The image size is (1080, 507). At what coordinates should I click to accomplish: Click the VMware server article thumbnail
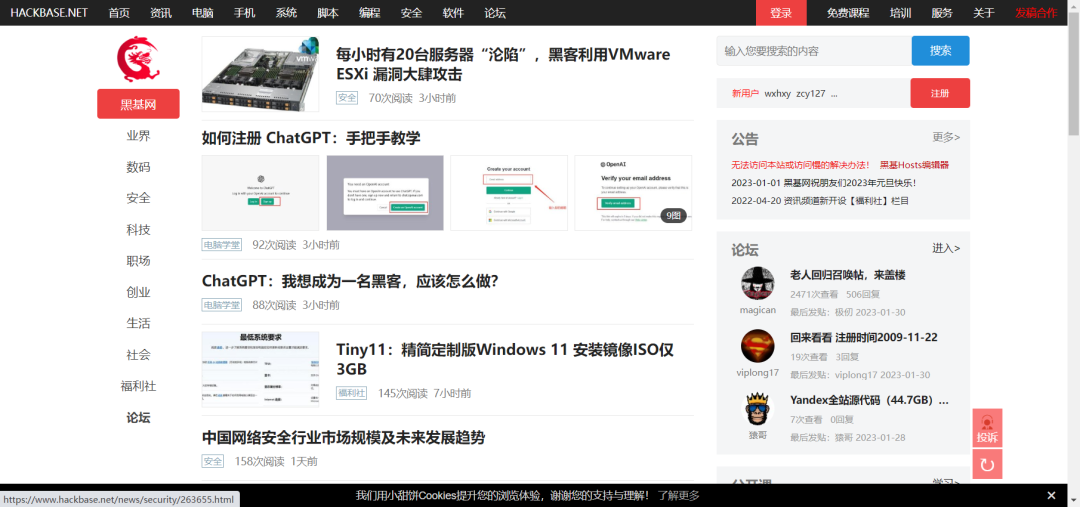point(260,74)
